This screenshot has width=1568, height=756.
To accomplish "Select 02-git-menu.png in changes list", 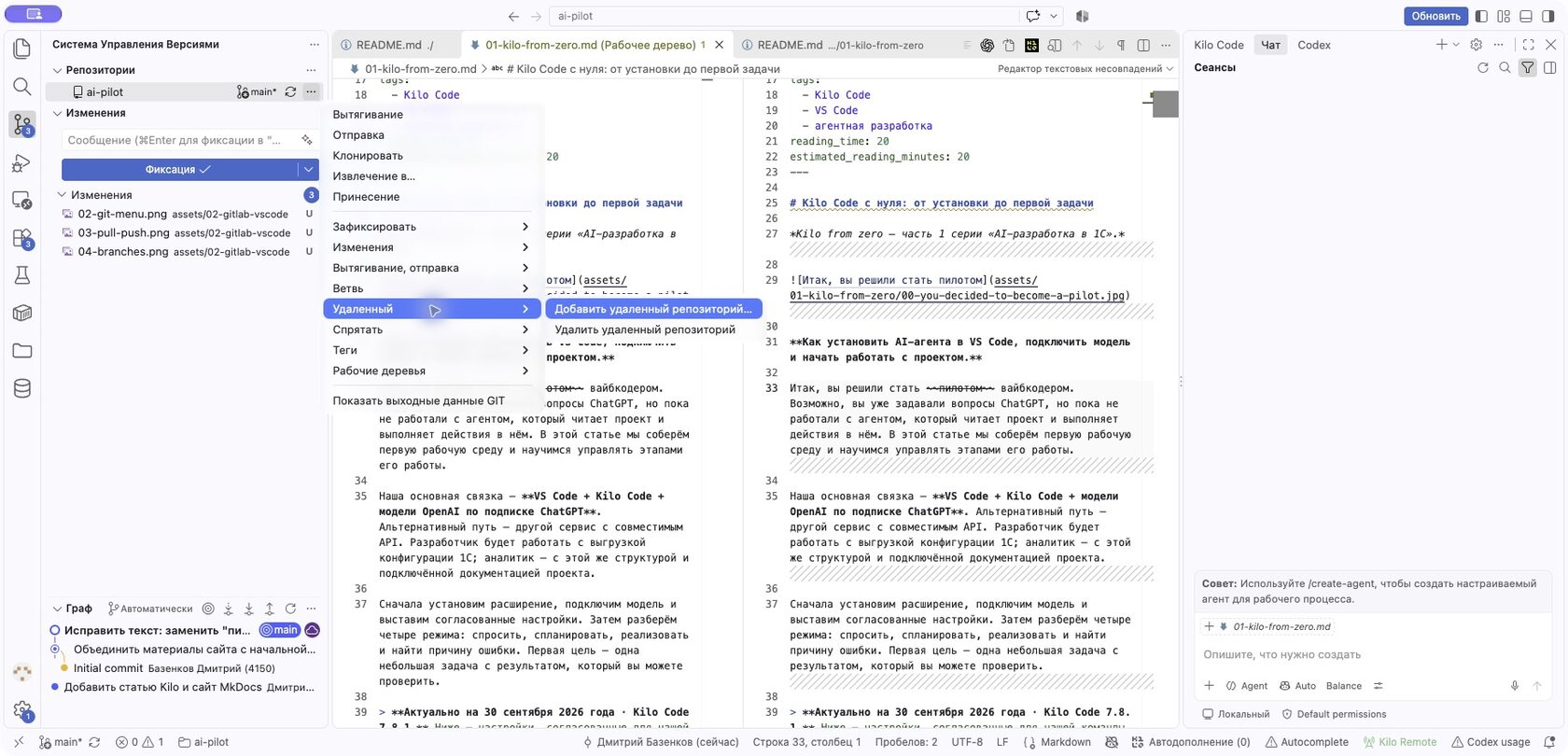I will pyautogui.click(x=184, y=214).
